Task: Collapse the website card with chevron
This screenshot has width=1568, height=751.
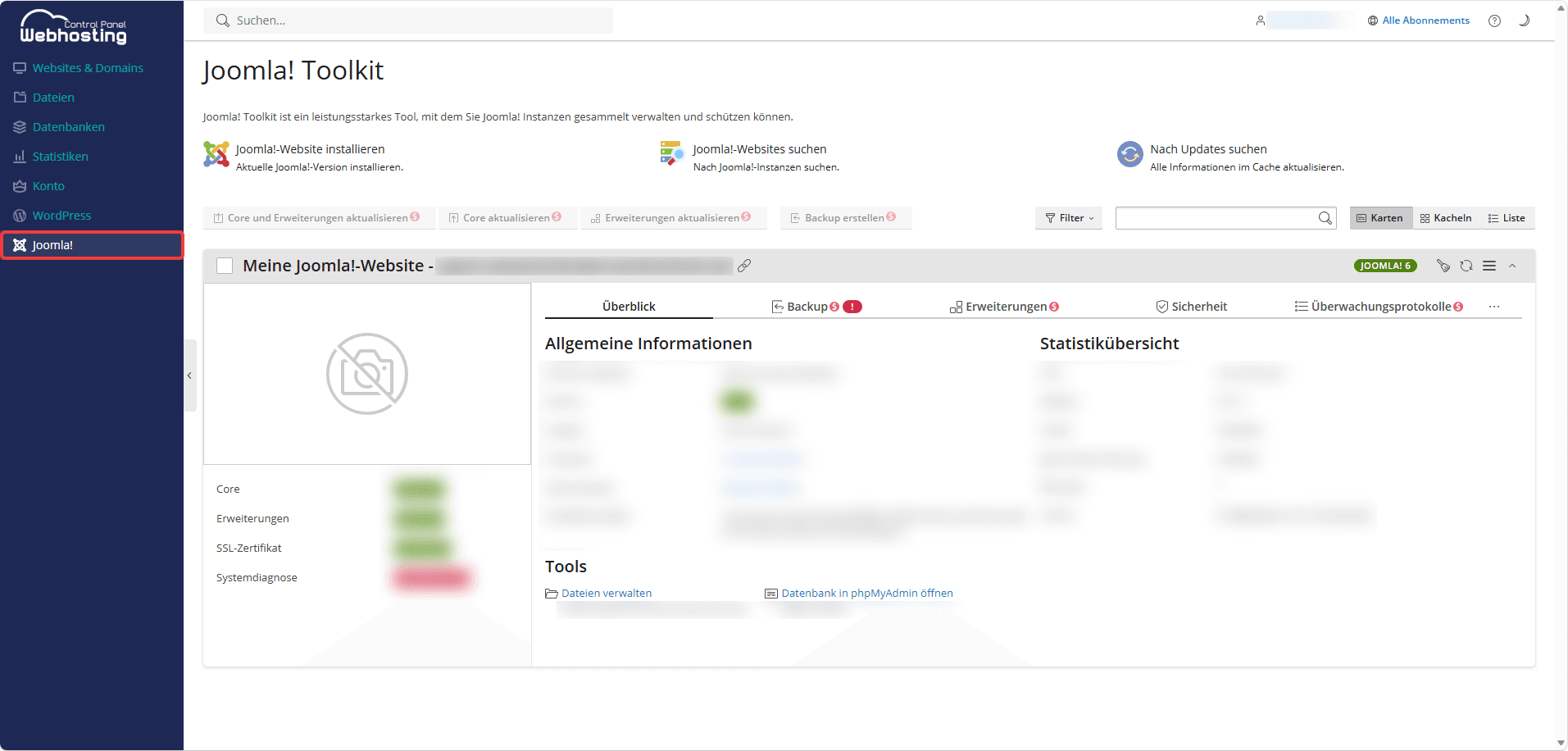Action: 1513,266
